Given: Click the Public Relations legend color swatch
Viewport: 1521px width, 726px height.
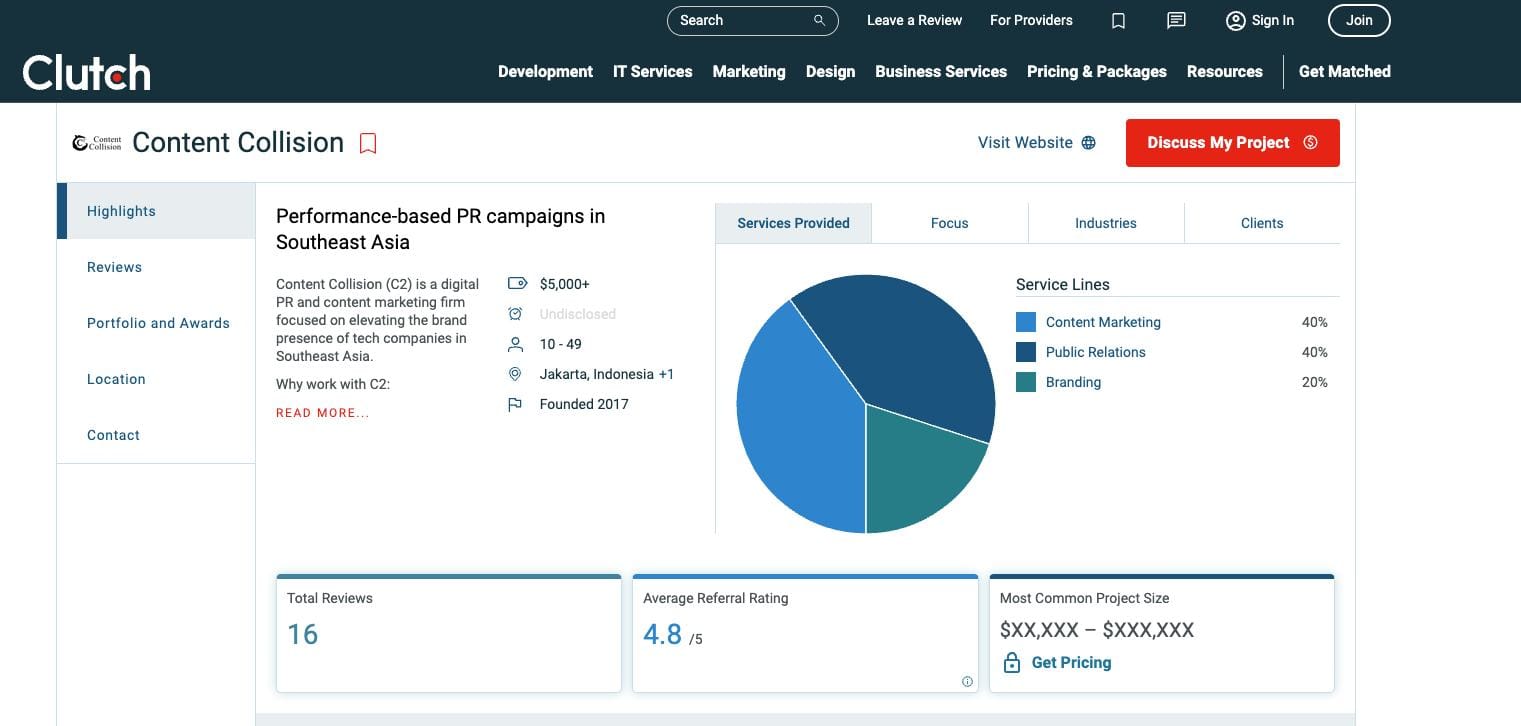Looking at the screenshot, I should 1026,352.
